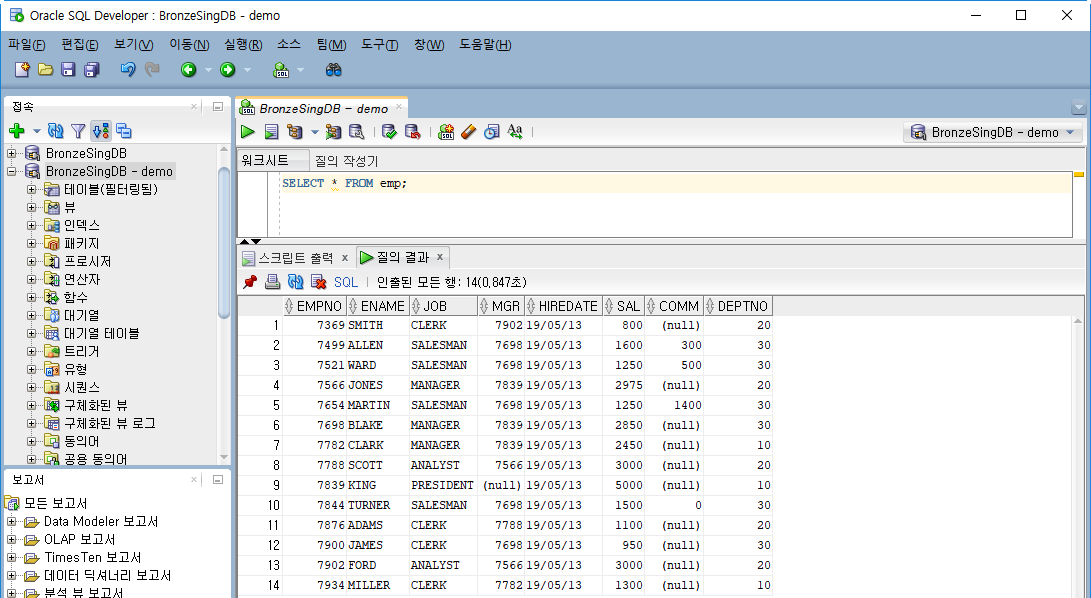The width and height of the screenshot is (1091, 598).
Task: Expand the BronzeSingDB connection node
Action: (x=12, y=153)
